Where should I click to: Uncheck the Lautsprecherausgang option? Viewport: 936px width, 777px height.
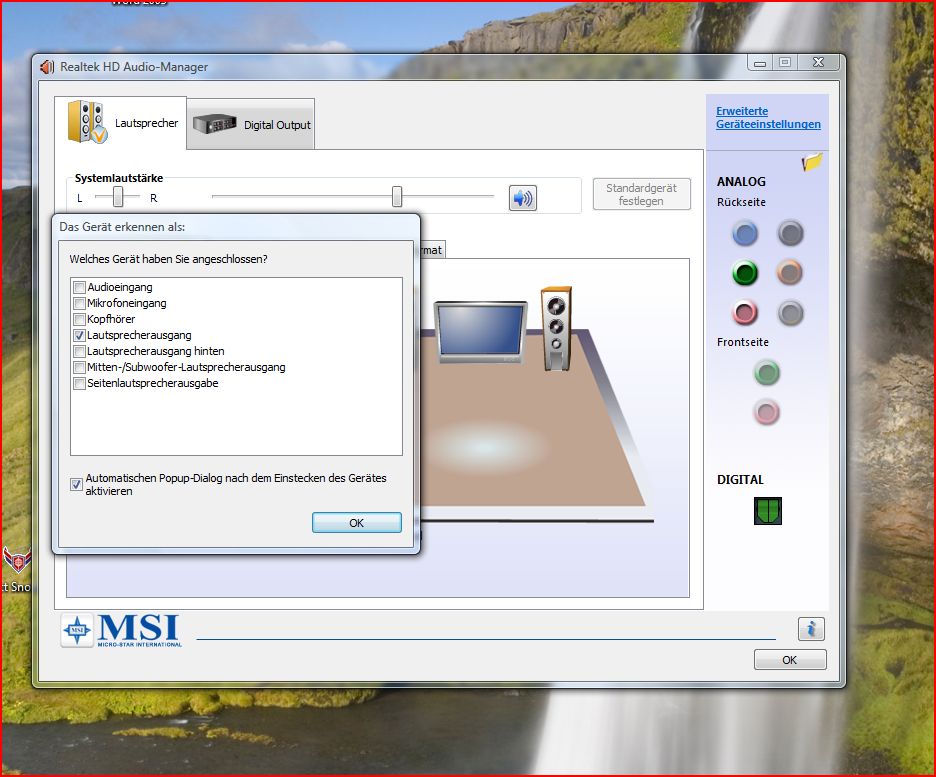pos(79,335)
